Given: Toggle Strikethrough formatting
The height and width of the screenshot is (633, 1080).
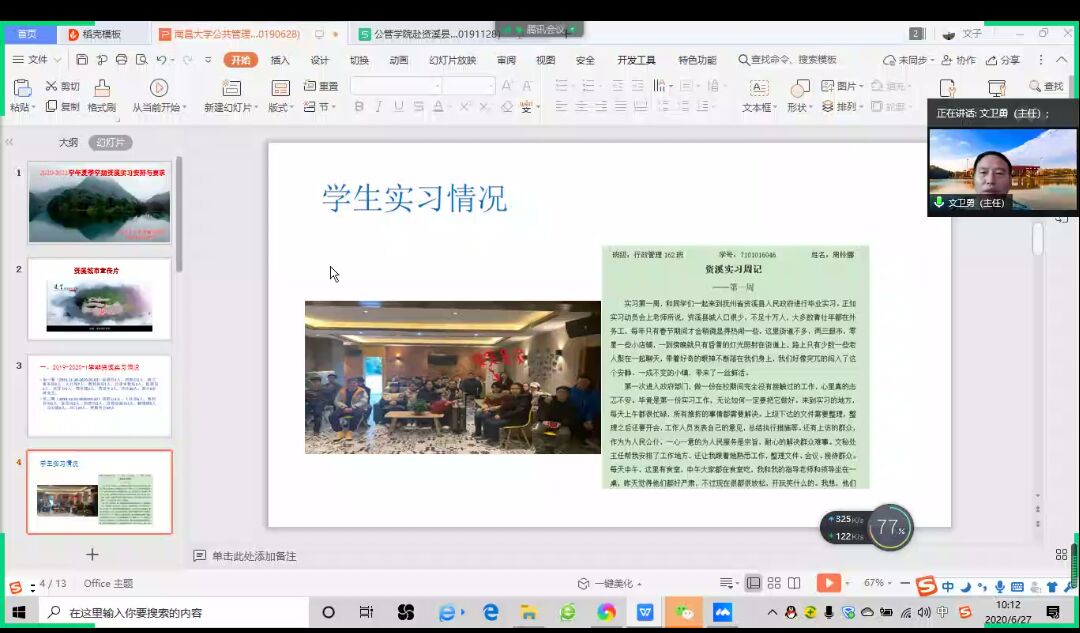Looking at the screenshot, I should (418, 106).
